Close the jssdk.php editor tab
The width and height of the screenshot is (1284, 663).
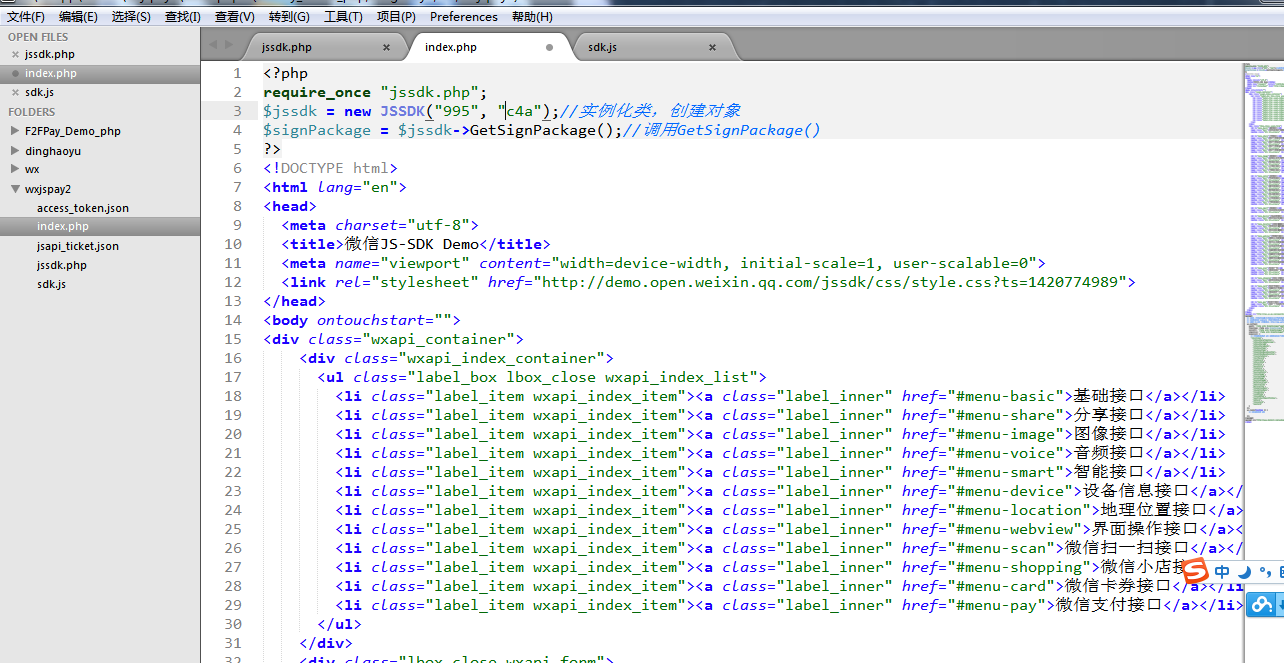387,47
